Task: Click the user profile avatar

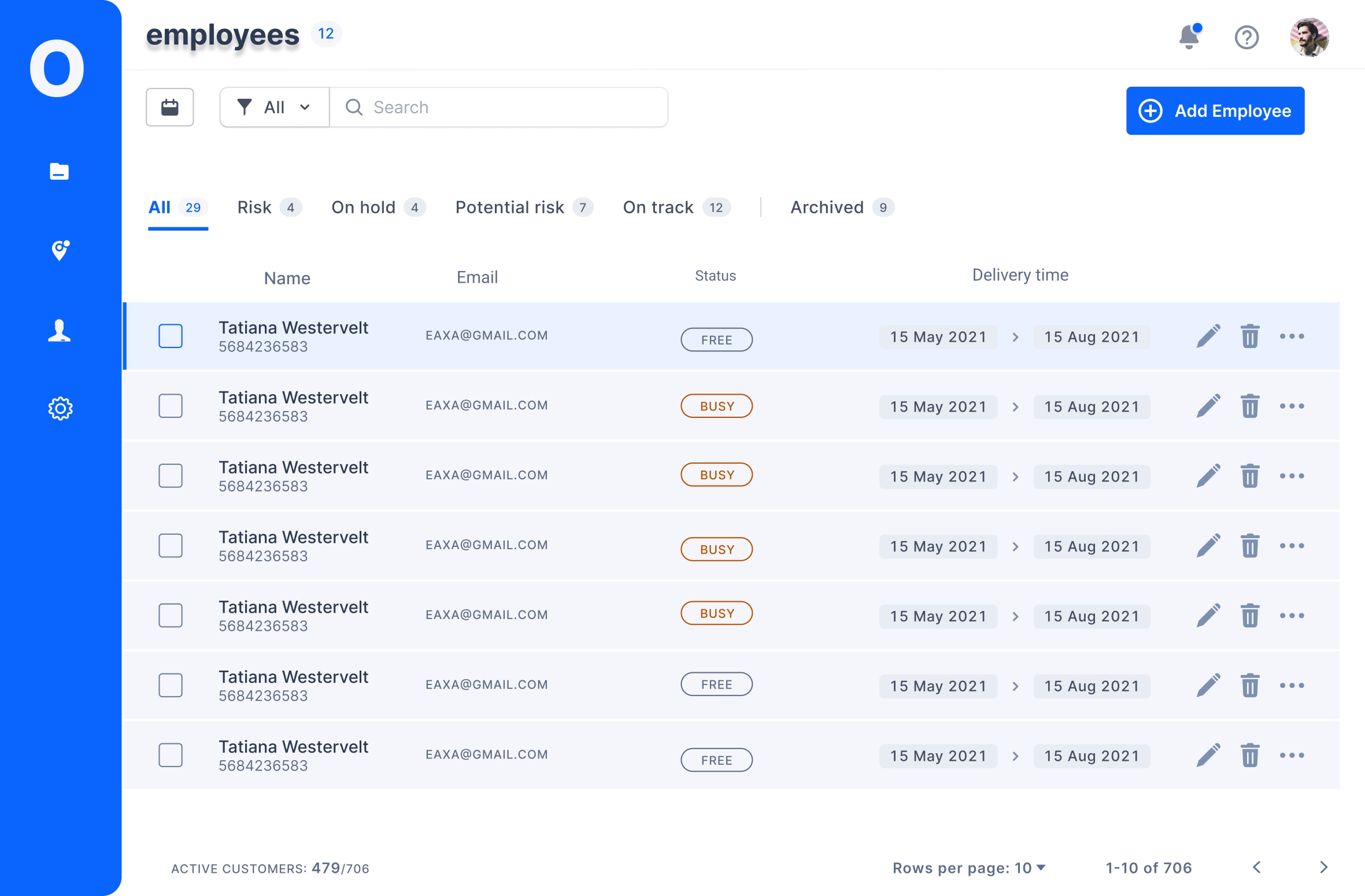Action: (x=1309, y=38)
